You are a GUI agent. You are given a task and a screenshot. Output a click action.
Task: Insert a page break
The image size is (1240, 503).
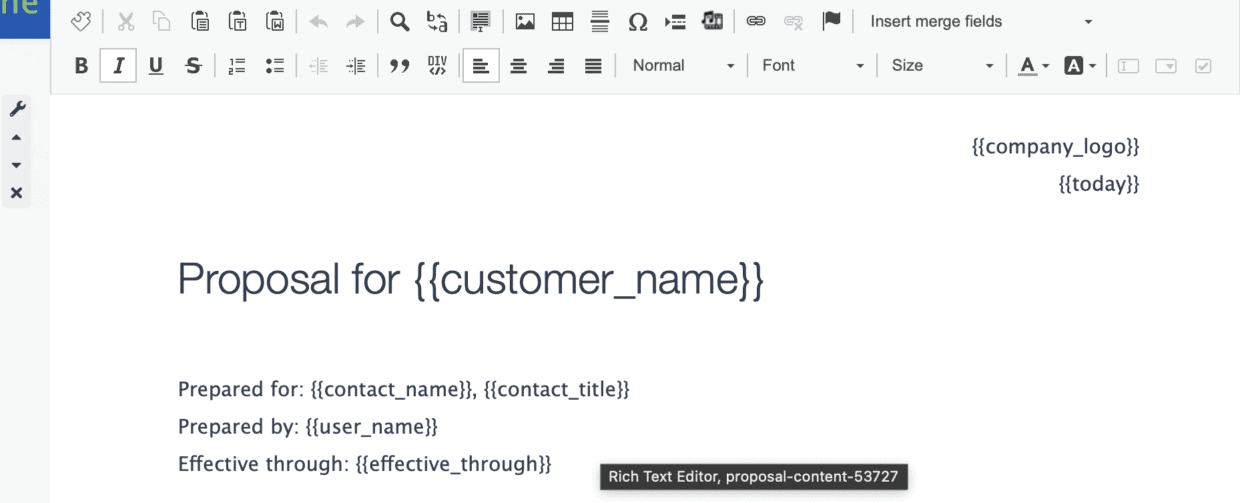point(675,22)
